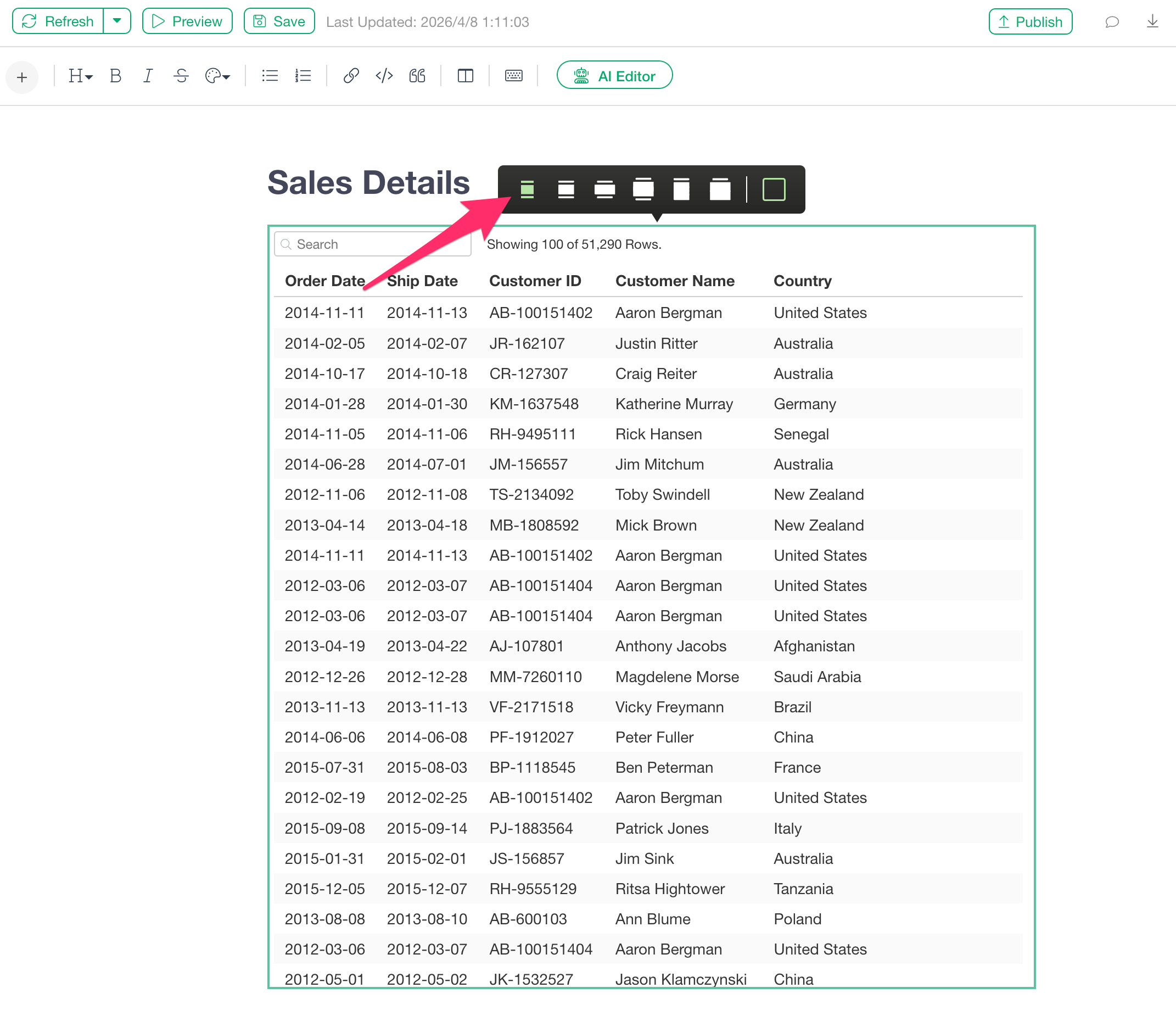This screenshot has height=1027, width=1176.
Task: Click the keyboard shortcuts icon
Action: 513,76
